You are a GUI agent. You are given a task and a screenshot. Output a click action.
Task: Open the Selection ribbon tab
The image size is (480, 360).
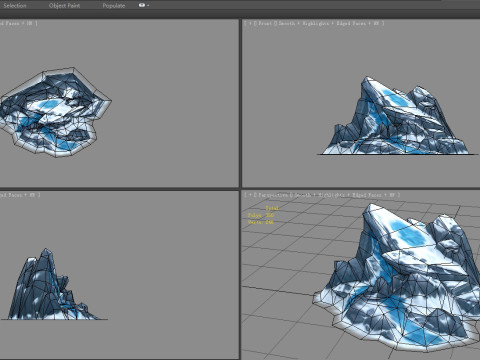tap(15, 6)
